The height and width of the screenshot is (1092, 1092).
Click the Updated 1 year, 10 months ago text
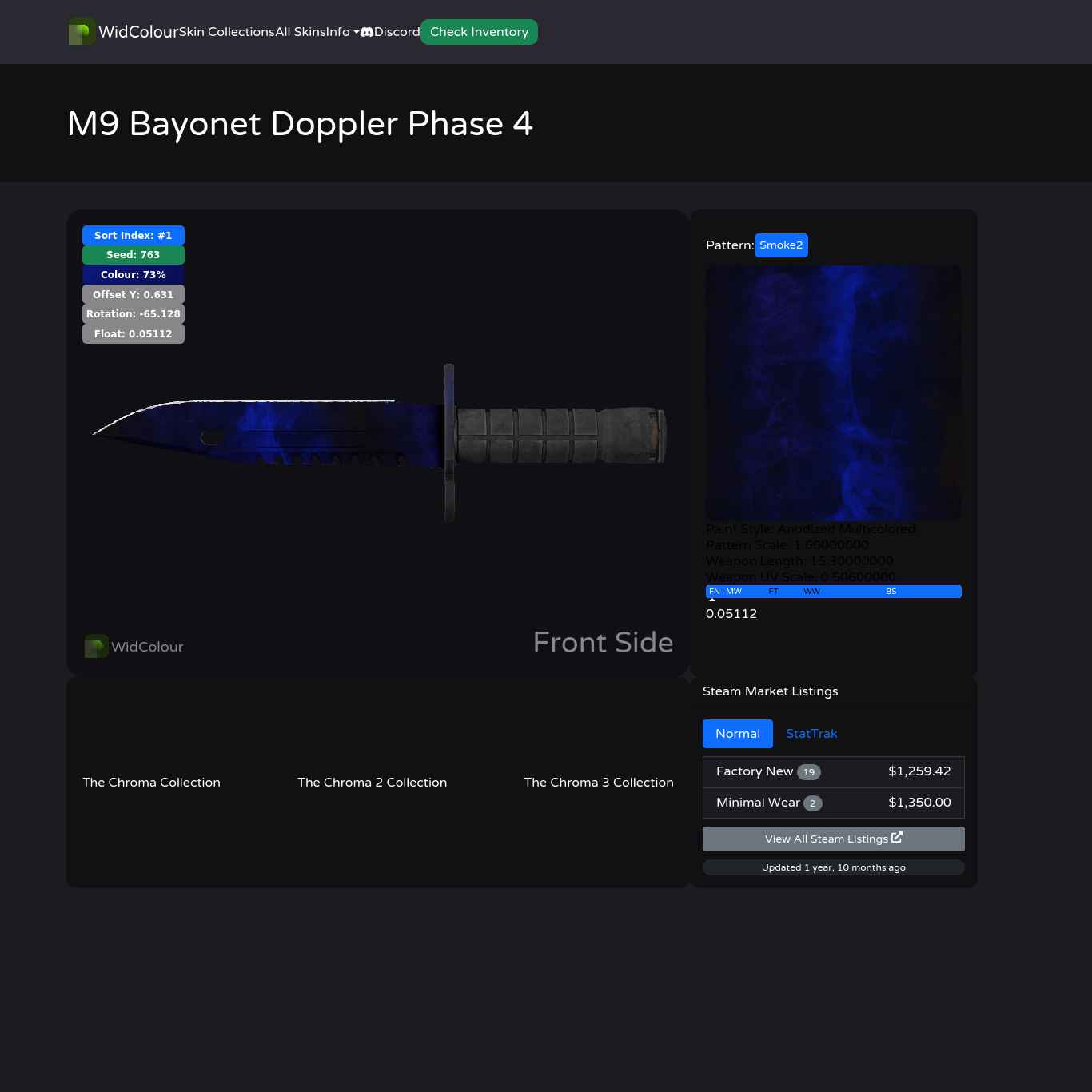pyautogui.click(x=834, y=867)
